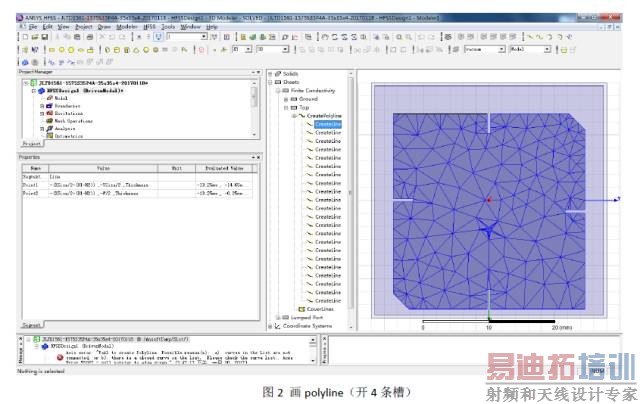Select the Draw Cylinder tool

pos(117,50)
